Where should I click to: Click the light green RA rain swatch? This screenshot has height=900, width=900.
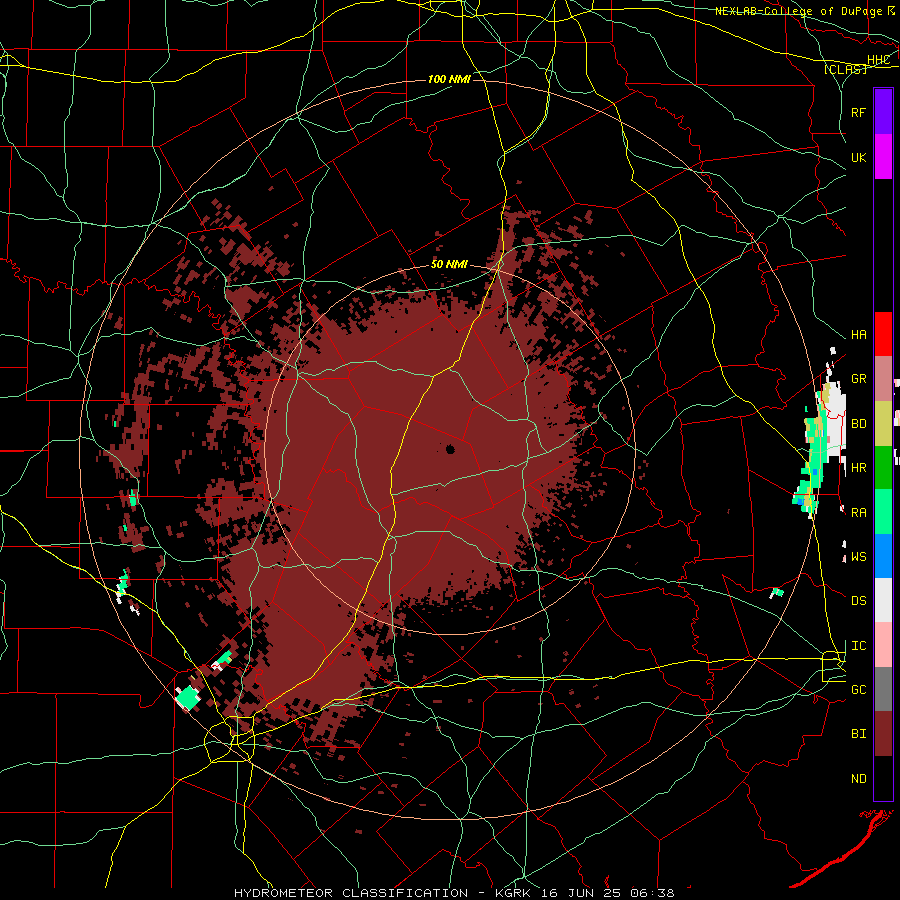(x=883, y=512)
